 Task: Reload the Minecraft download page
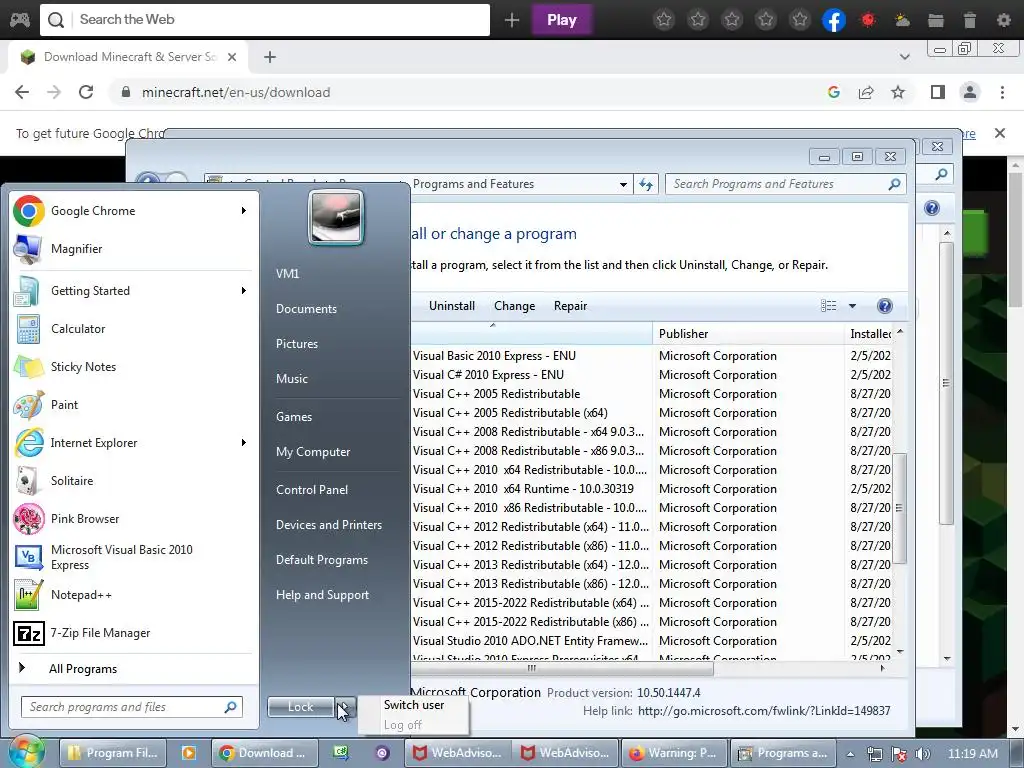point(86,92)
